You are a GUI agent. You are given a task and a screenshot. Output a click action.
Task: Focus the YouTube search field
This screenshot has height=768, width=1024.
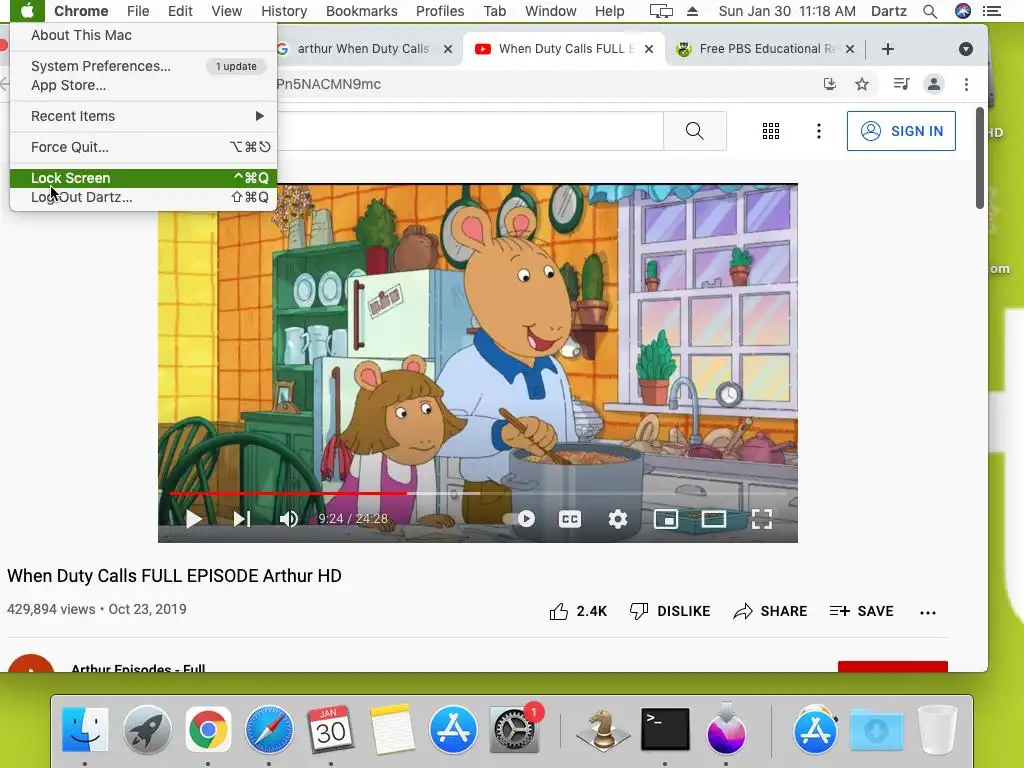click(x=470, y=131)
